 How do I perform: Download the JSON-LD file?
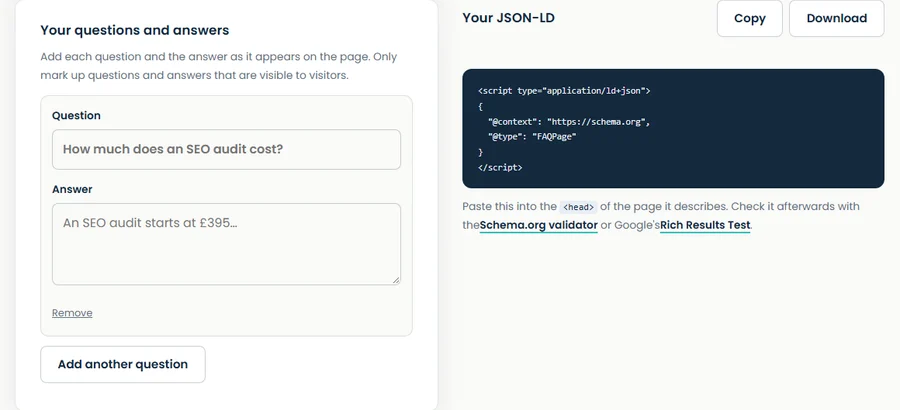click(836, 18)
